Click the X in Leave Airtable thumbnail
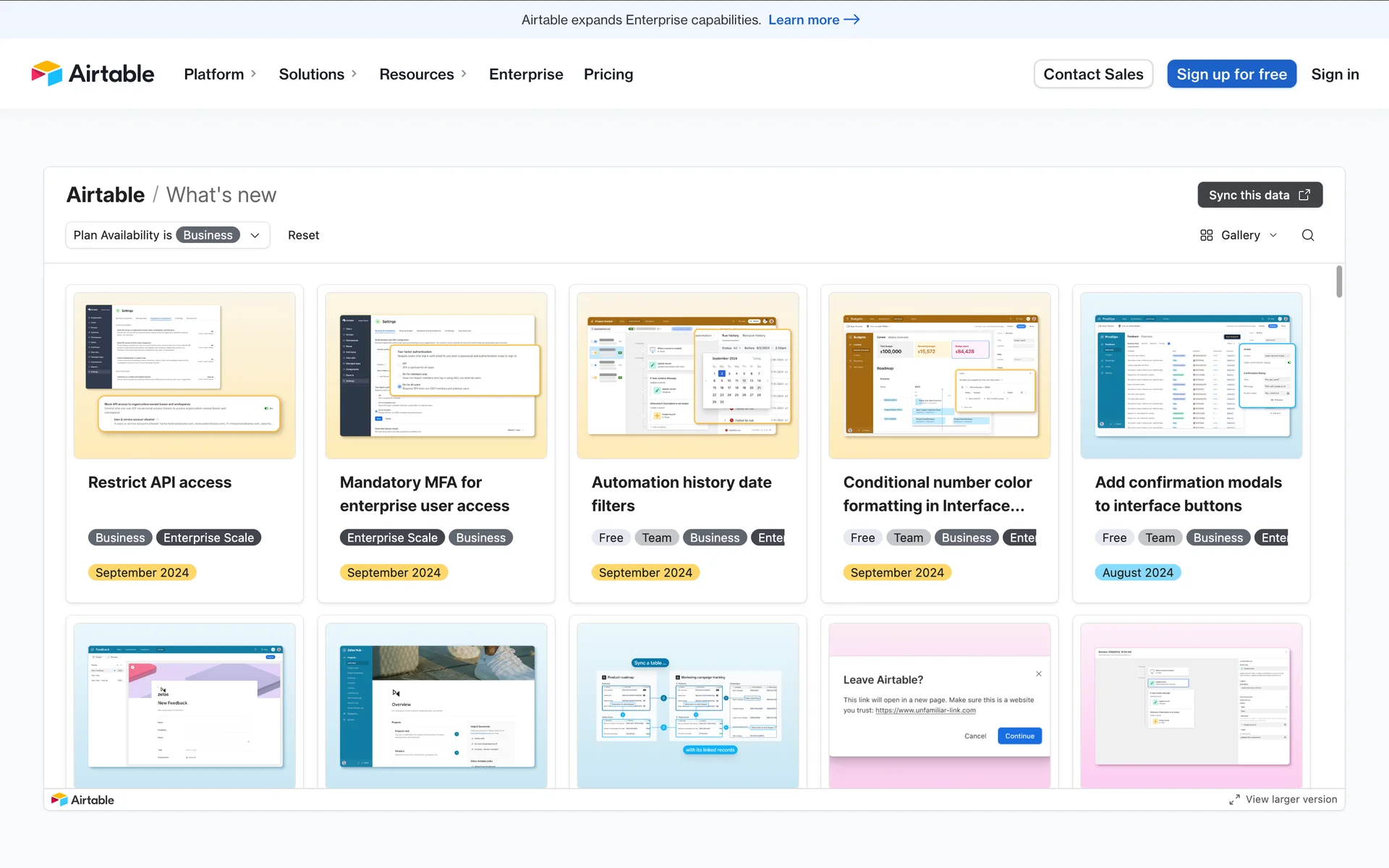 [x=1039, y=673]
